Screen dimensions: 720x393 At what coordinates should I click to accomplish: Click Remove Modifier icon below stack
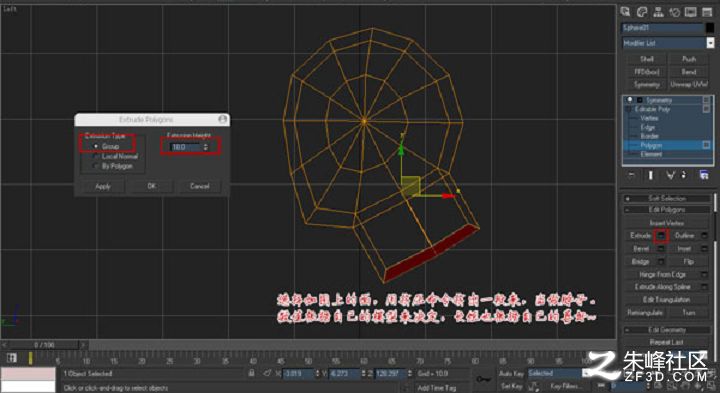tap(685, 175)
